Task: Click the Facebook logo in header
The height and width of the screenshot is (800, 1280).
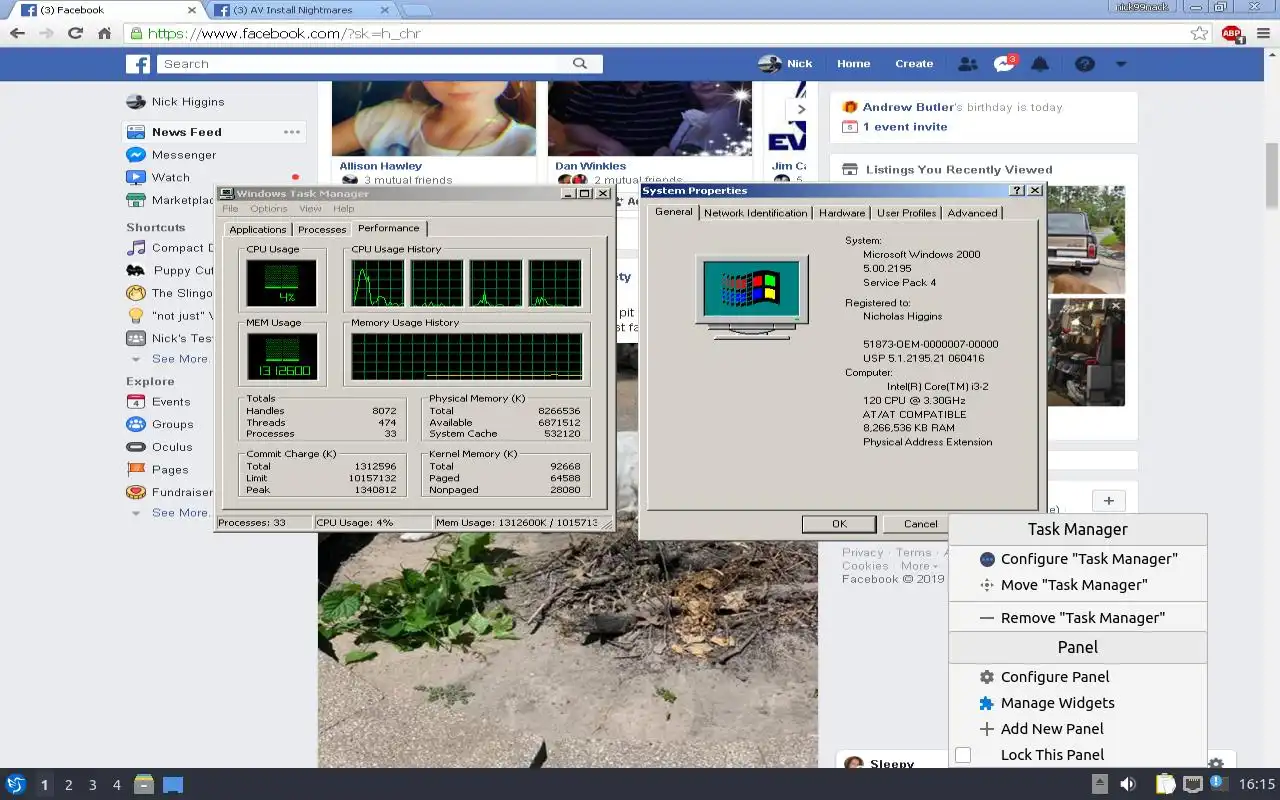Action: [x=138, y=64]
